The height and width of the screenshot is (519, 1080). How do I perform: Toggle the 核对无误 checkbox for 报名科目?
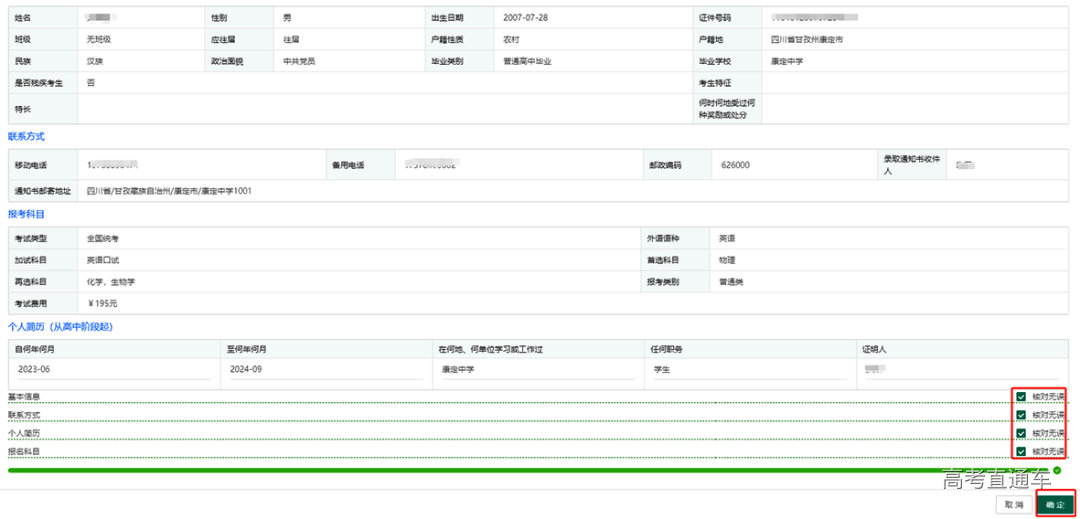[1021, 452]
